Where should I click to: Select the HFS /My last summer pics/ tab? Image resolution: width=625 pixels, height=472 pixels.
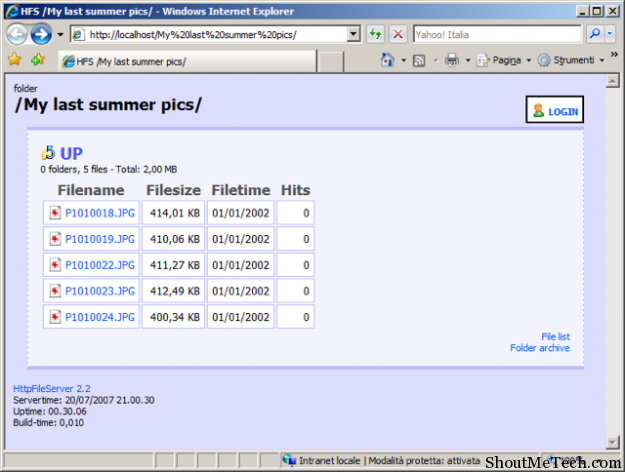(x=188, y=61)
